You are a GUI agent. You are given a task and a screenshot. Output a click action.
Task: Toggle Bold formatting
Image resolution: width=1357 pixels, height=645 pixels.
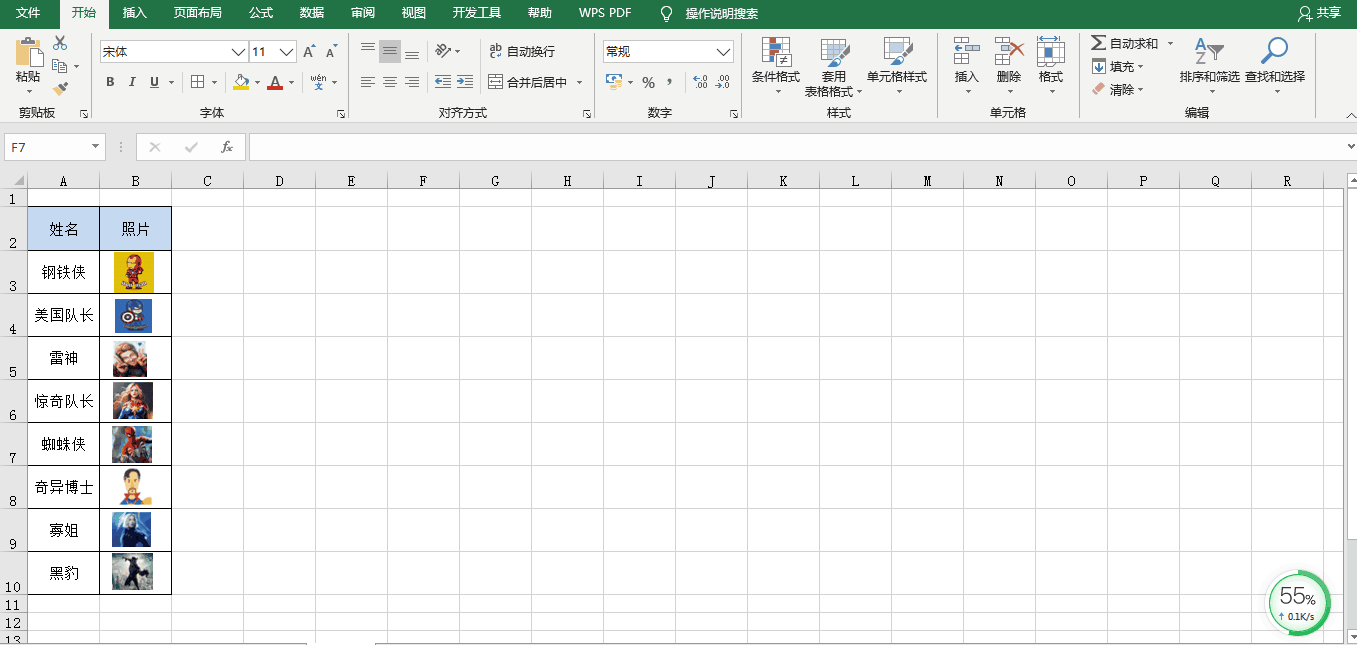coord(110,82)
